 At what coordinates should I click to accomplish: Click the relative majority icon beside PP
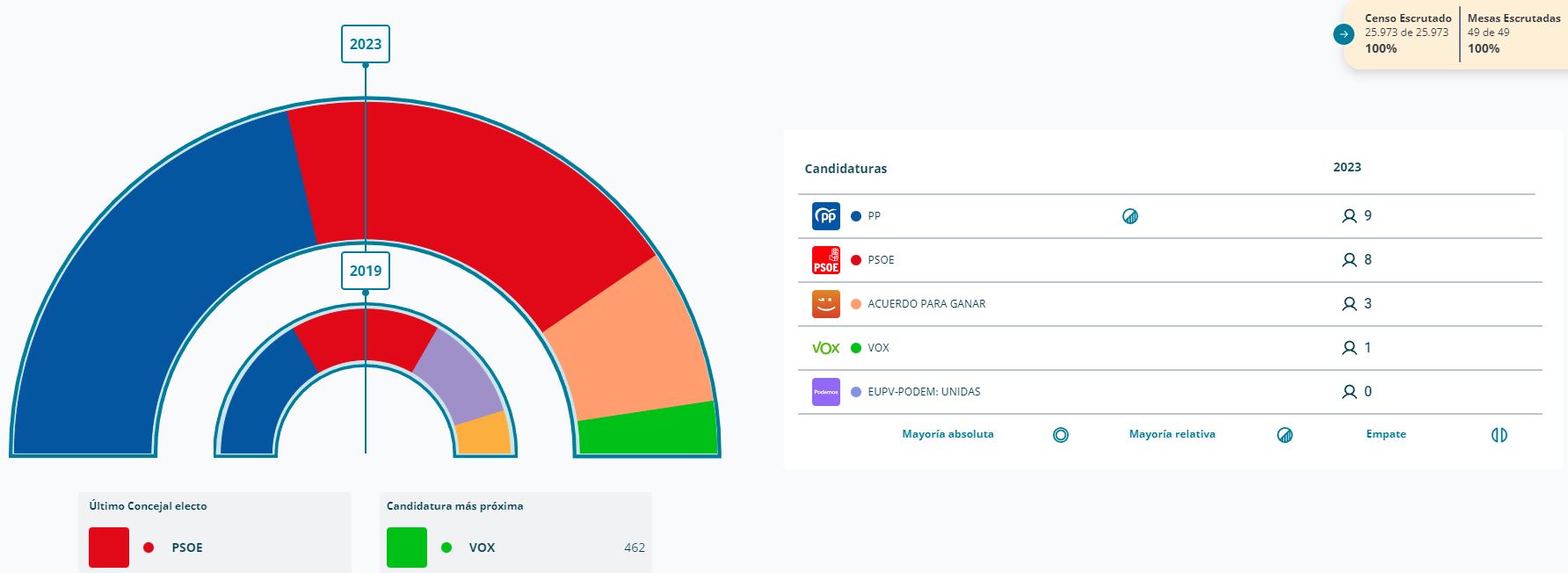[1130, 216]
